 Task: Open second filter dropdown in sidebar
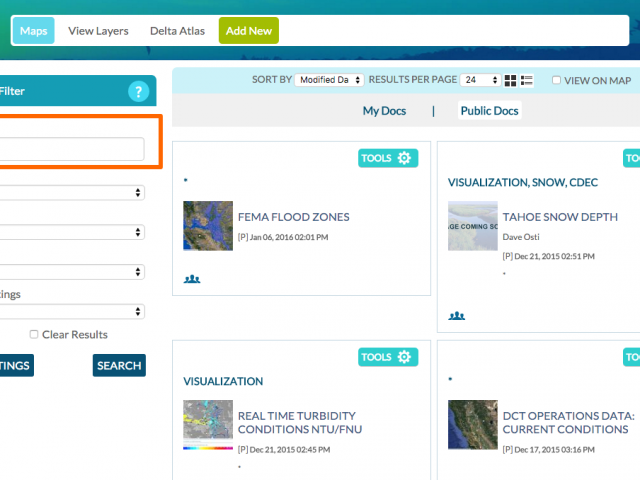pyautogui.click(x=71, y=232)
